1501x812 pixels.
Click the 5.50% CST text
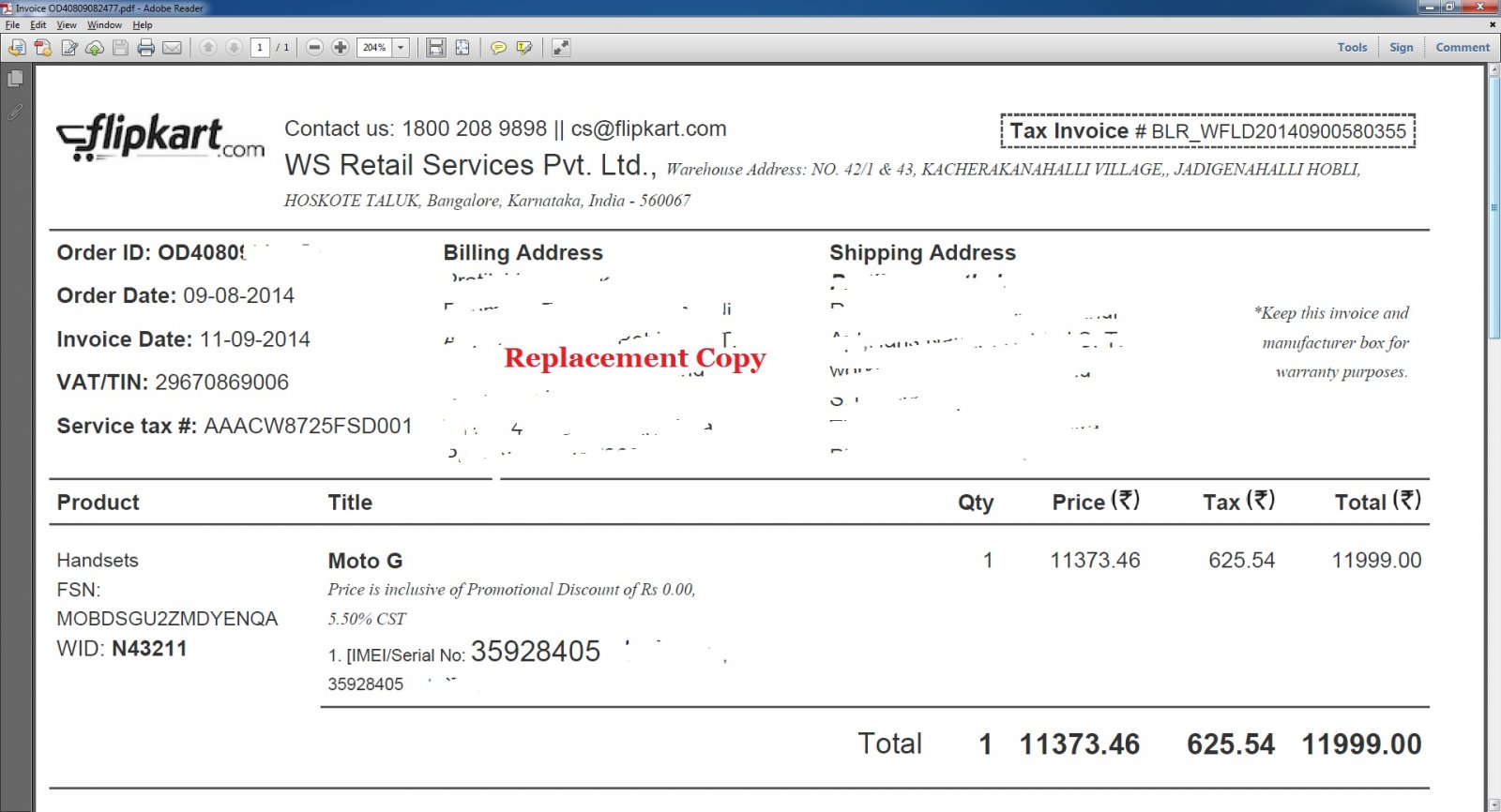367,619
